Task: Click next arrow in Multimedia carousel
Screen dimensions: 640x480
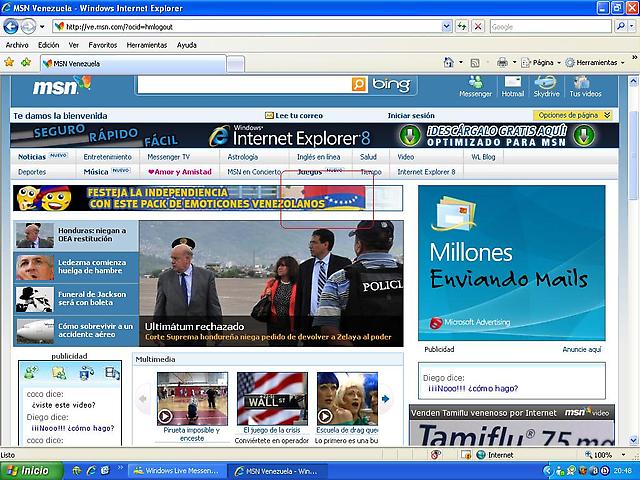Action: [x=386, y=399]
